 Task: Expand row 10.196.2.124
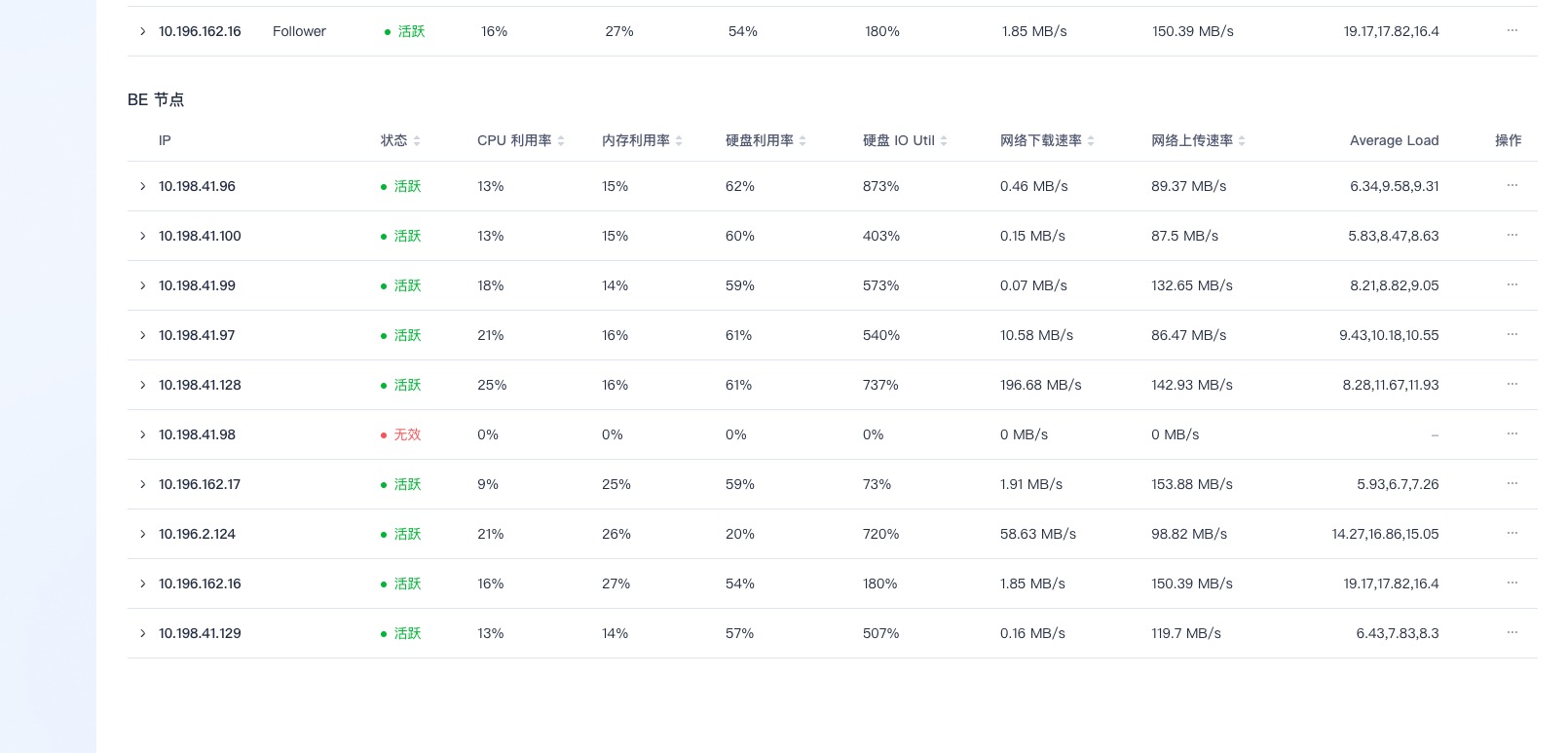(x=142, y=534)
